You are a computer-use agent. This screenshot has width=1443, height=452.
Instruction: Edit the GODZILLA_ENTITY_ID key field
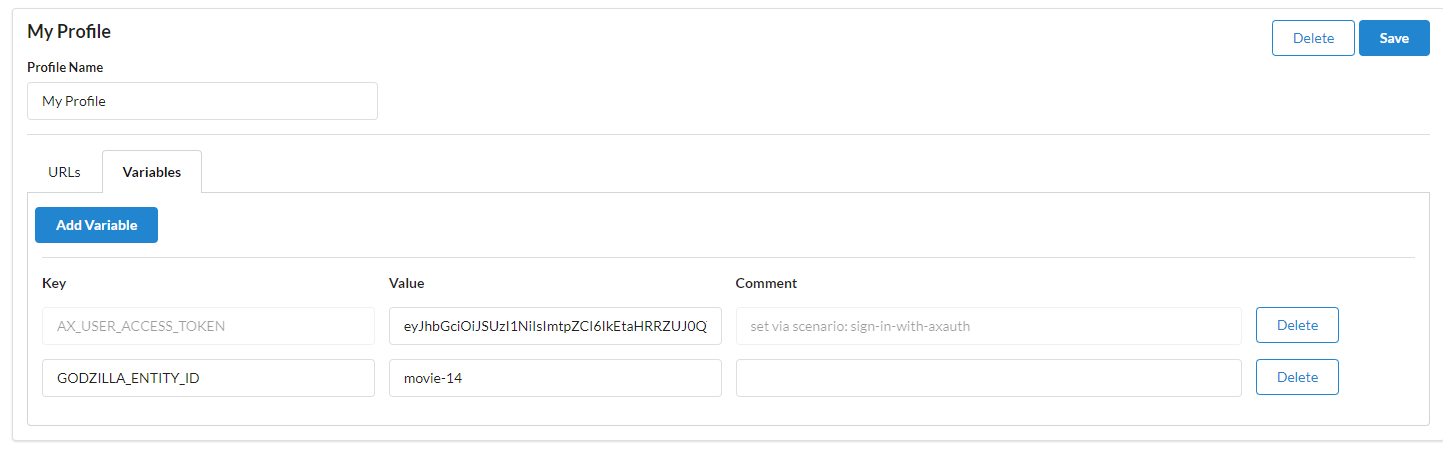(x=208, y=378)
